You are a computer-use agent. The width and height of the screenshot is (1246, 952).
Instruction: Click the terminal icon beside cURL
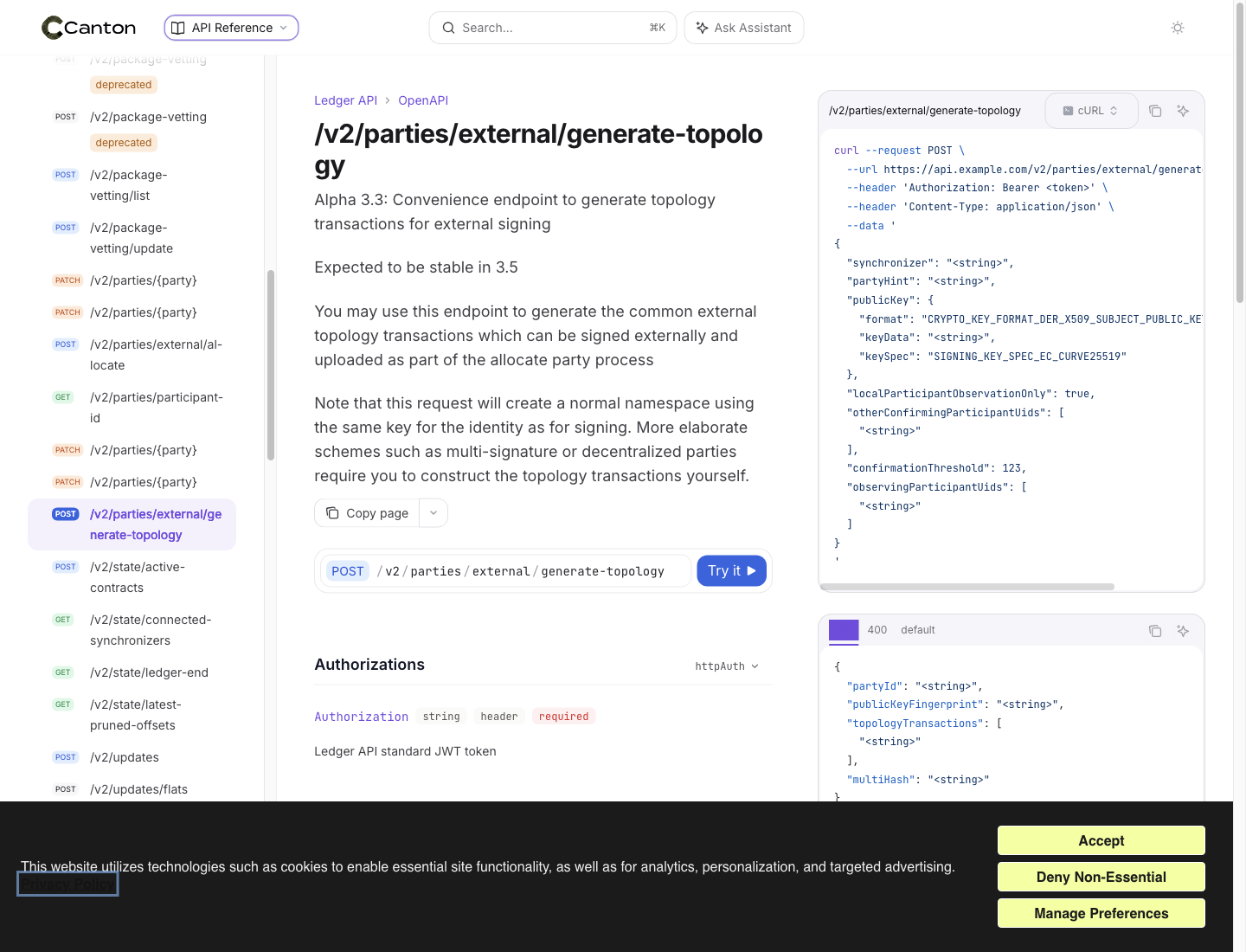(1068, 111)
